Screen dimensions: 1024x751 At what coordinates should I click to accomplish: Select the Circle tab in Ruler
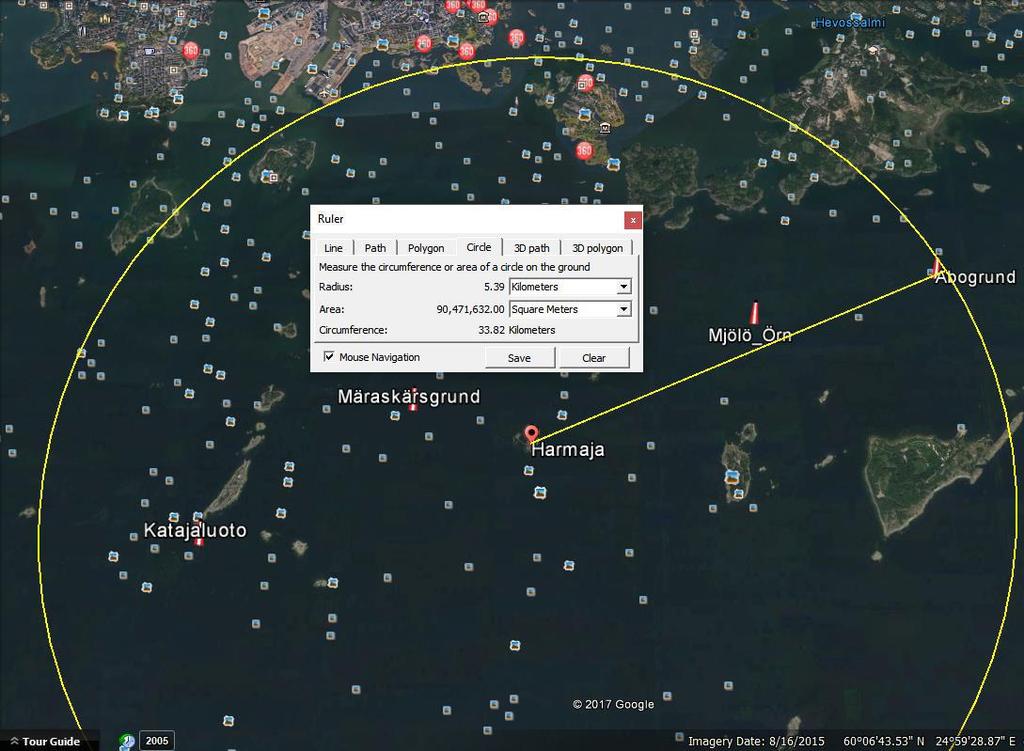[479, 247]
